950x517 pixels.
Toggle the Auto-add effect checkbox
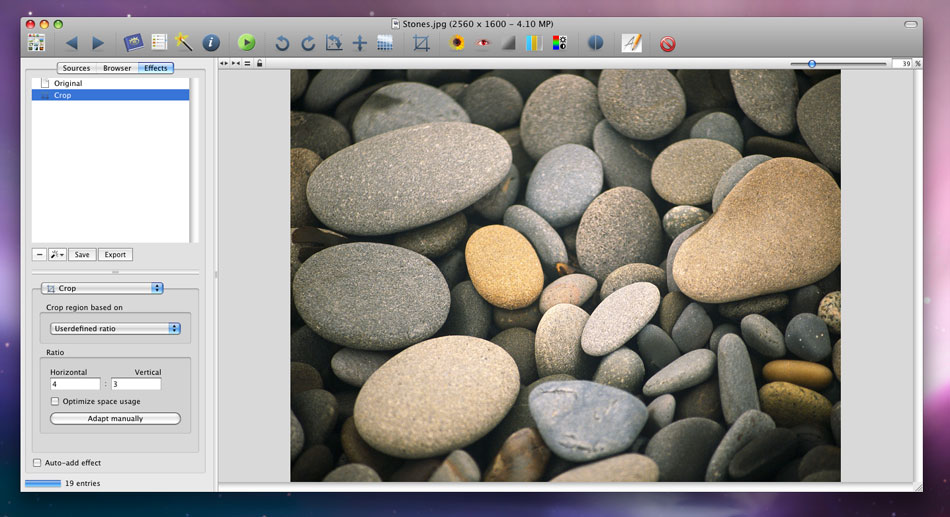click(38, 463)
